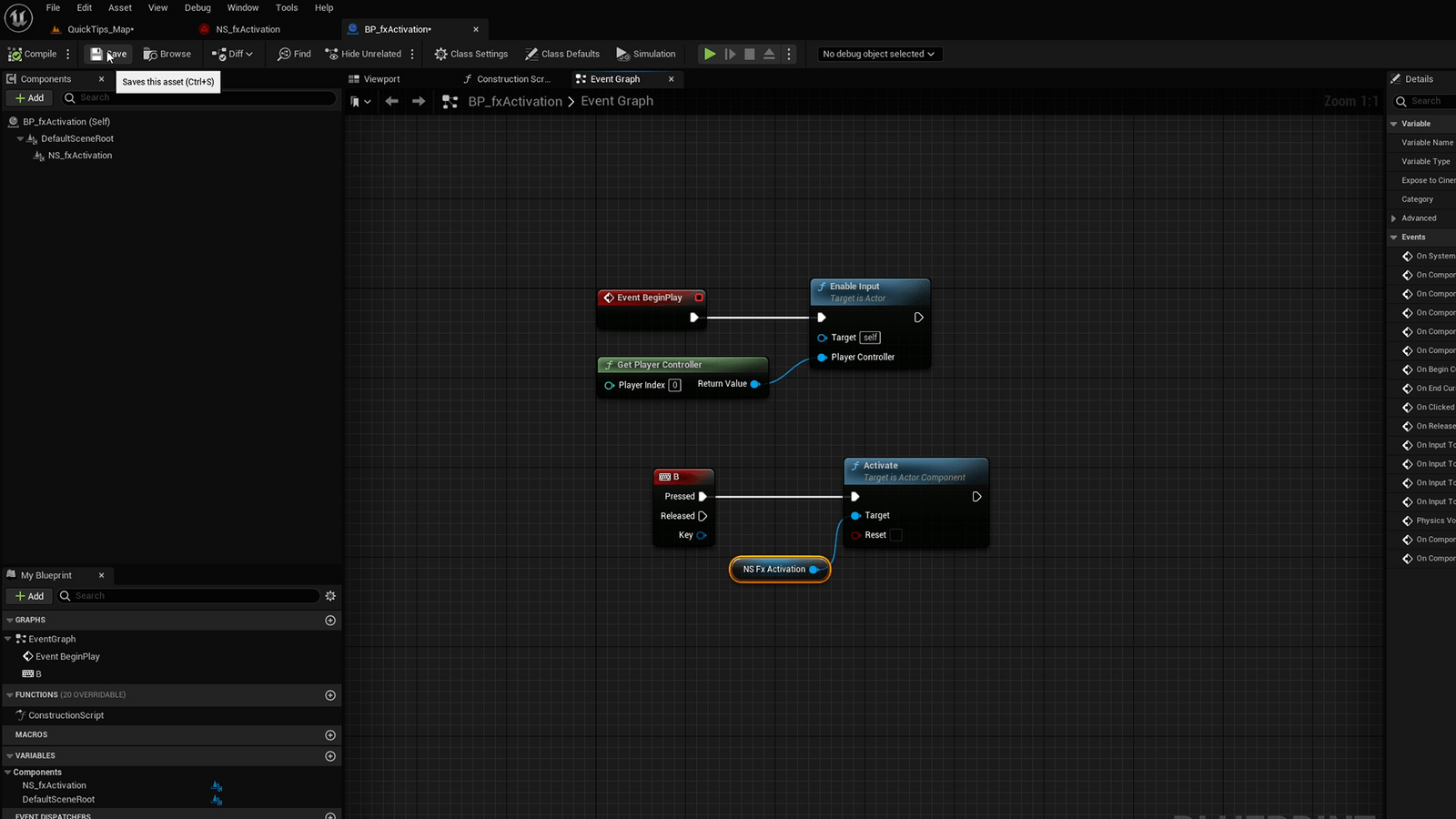
Task: Browse to this asset in Content Browser
Action: [167, 54]
